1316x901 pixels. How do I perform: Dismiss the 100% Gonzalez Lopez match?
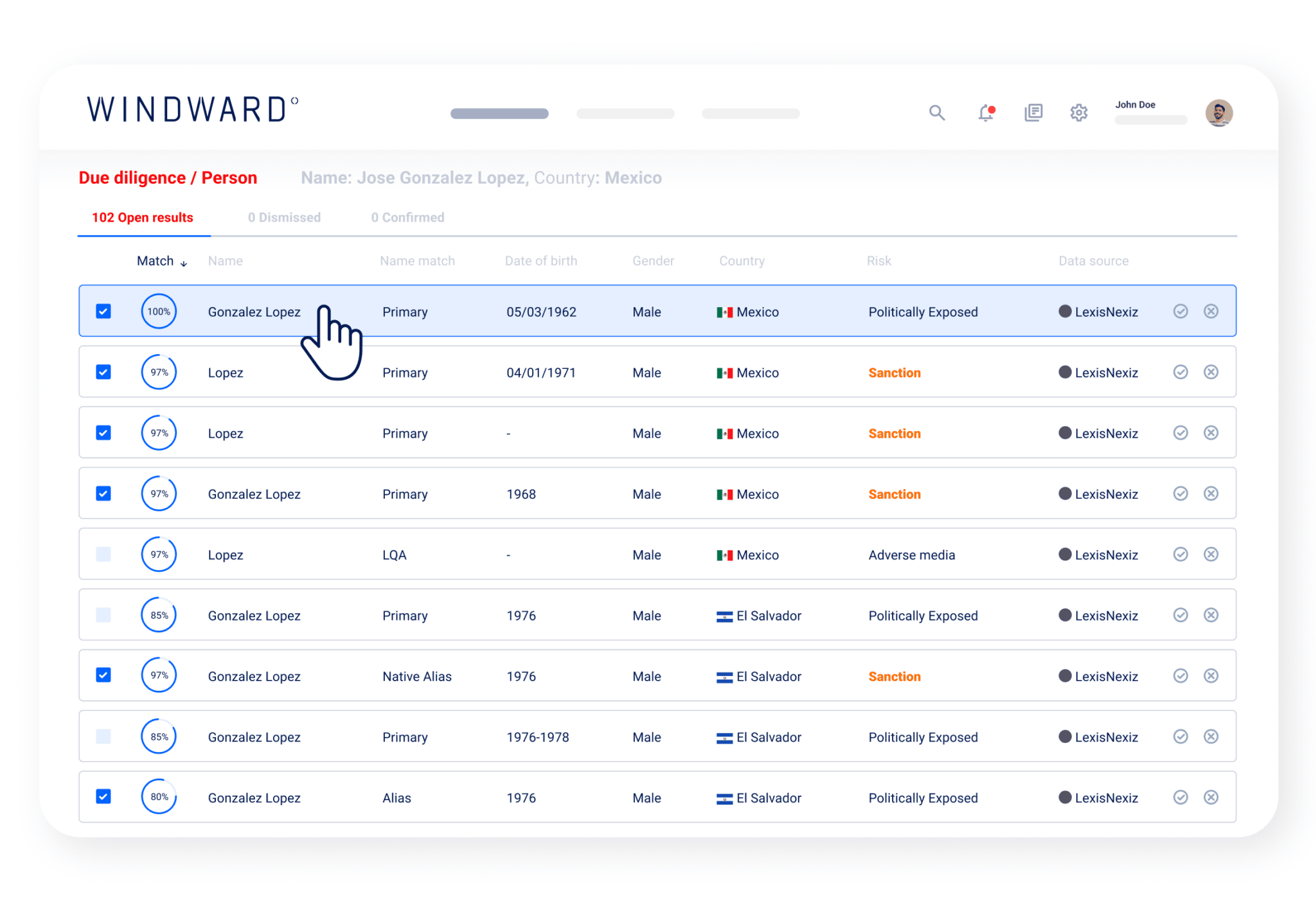[1211, 312]
